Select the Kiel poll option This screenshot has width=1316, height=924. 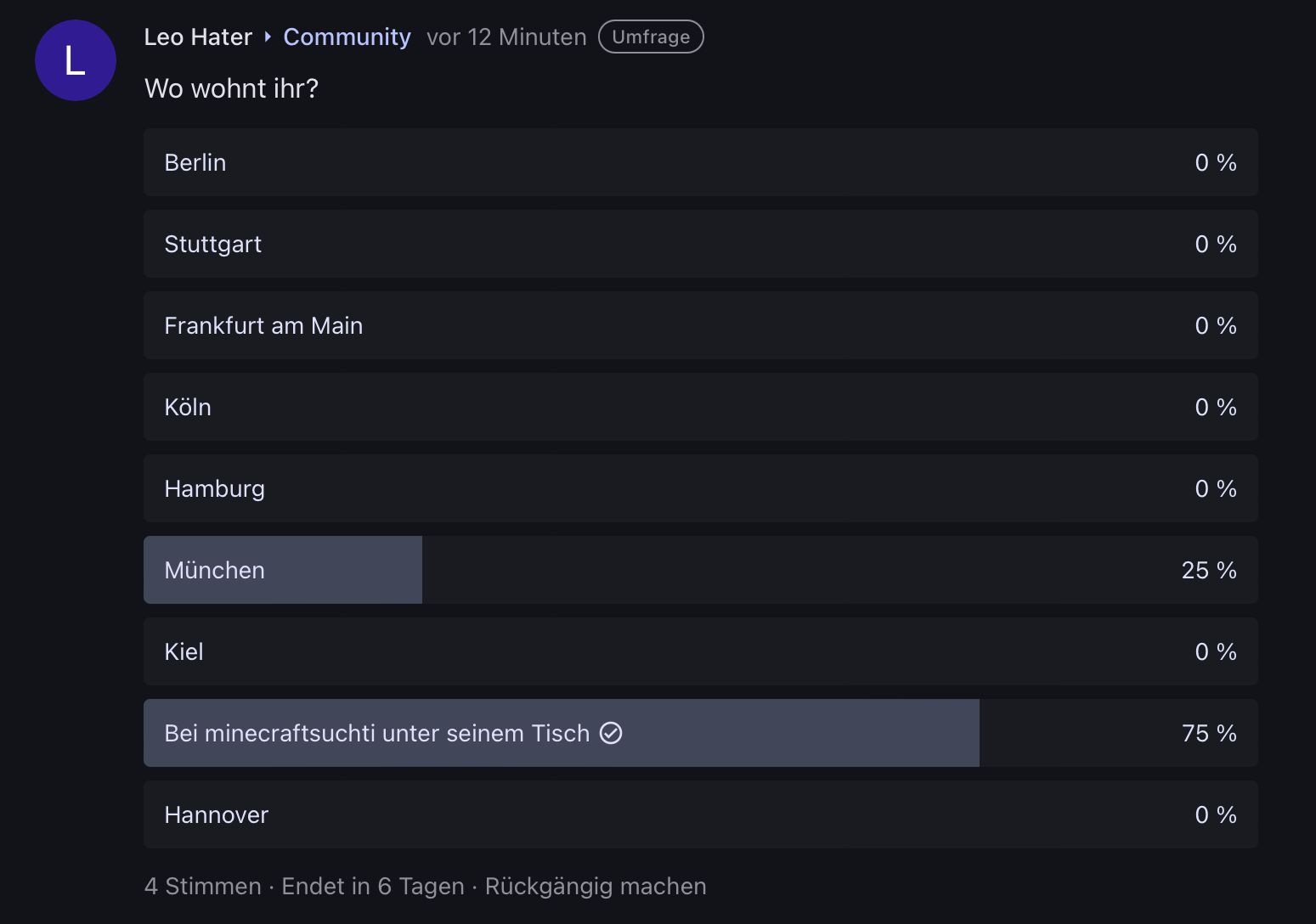click(x=700, y=651)
